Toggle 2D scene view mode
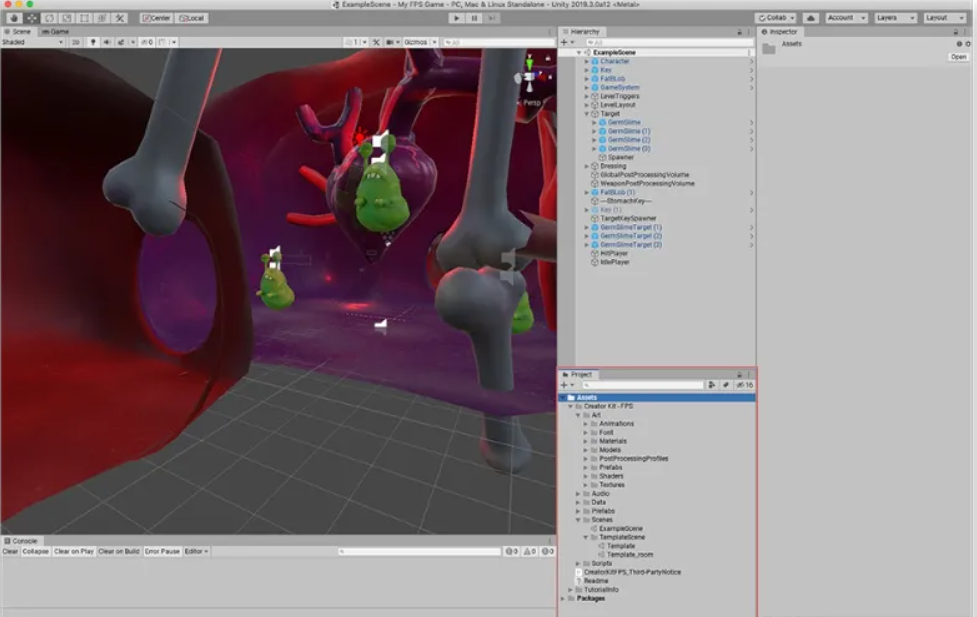The width and height of the screenshot is (977, 617). coord(76,42)
